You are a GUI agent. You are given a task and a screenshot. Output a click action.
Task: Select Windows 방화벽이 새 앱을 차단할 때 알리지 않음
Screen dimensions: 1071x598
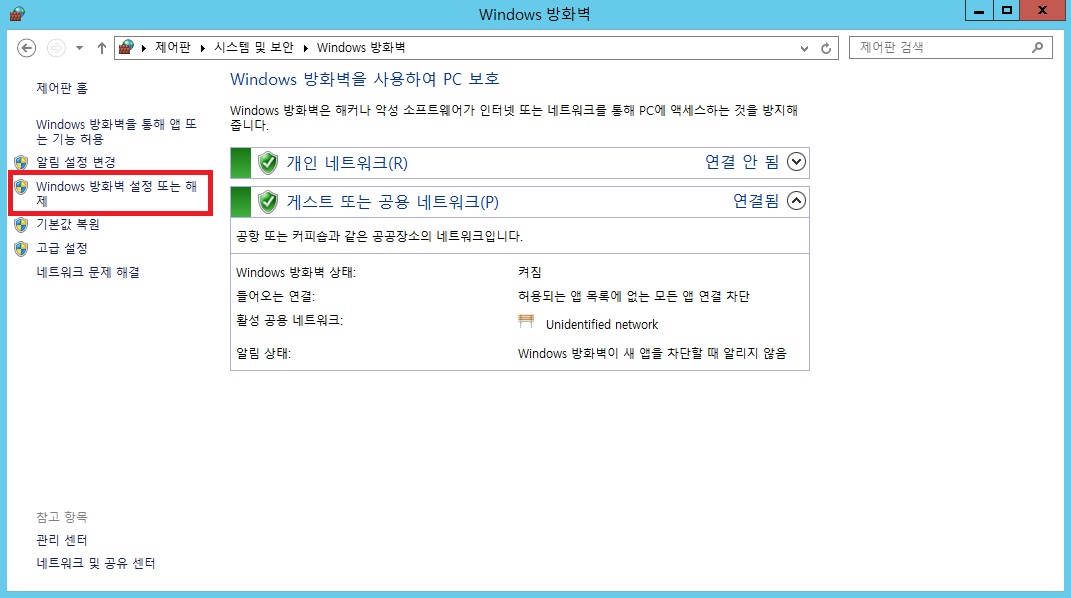652,354
